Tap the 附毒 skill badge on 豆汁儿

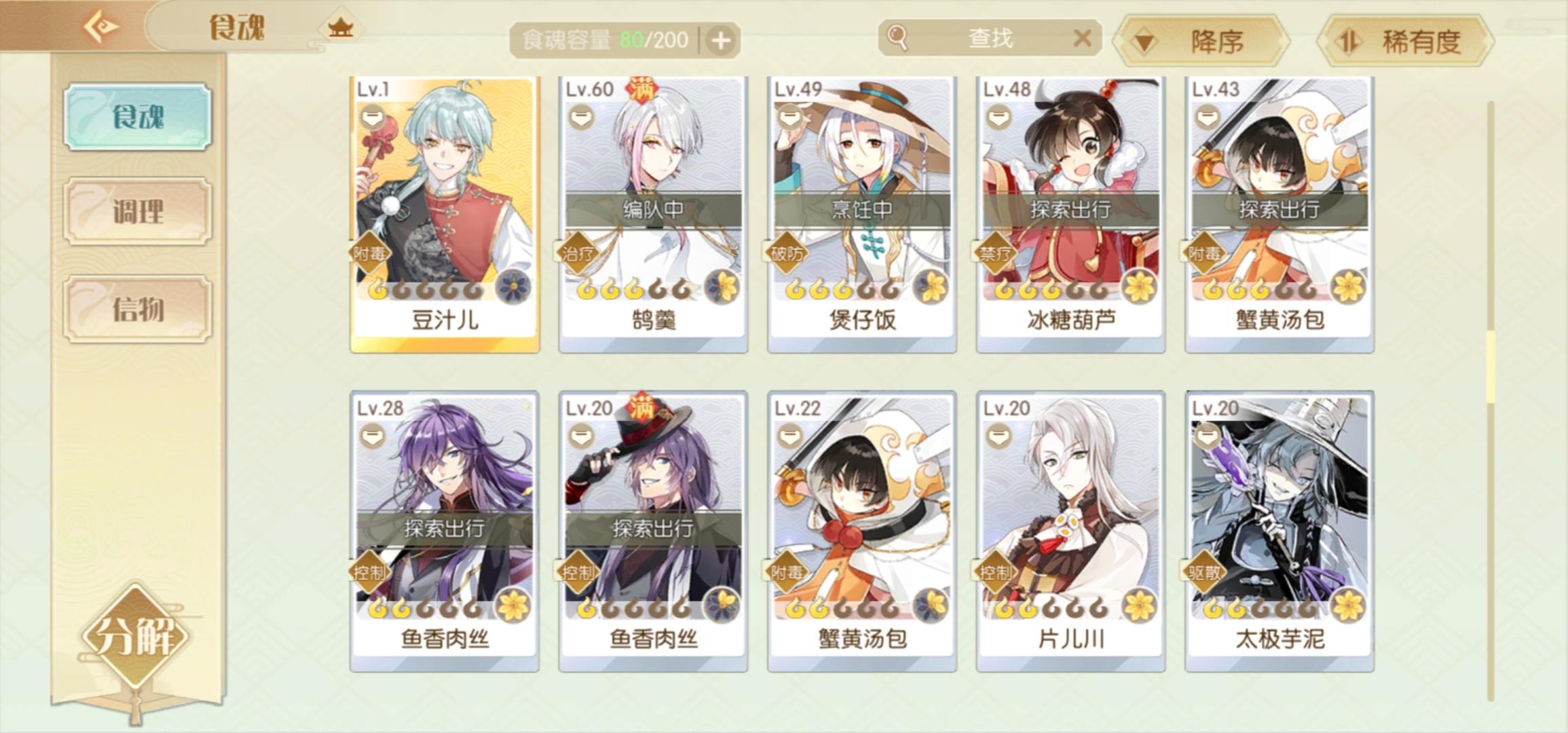(369, 253)
